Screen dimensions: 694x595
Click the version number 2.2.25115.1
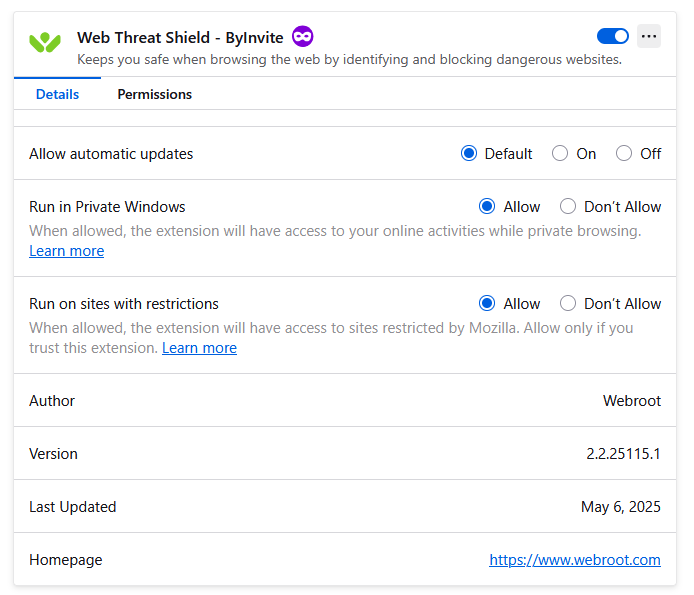click(623, 454)
